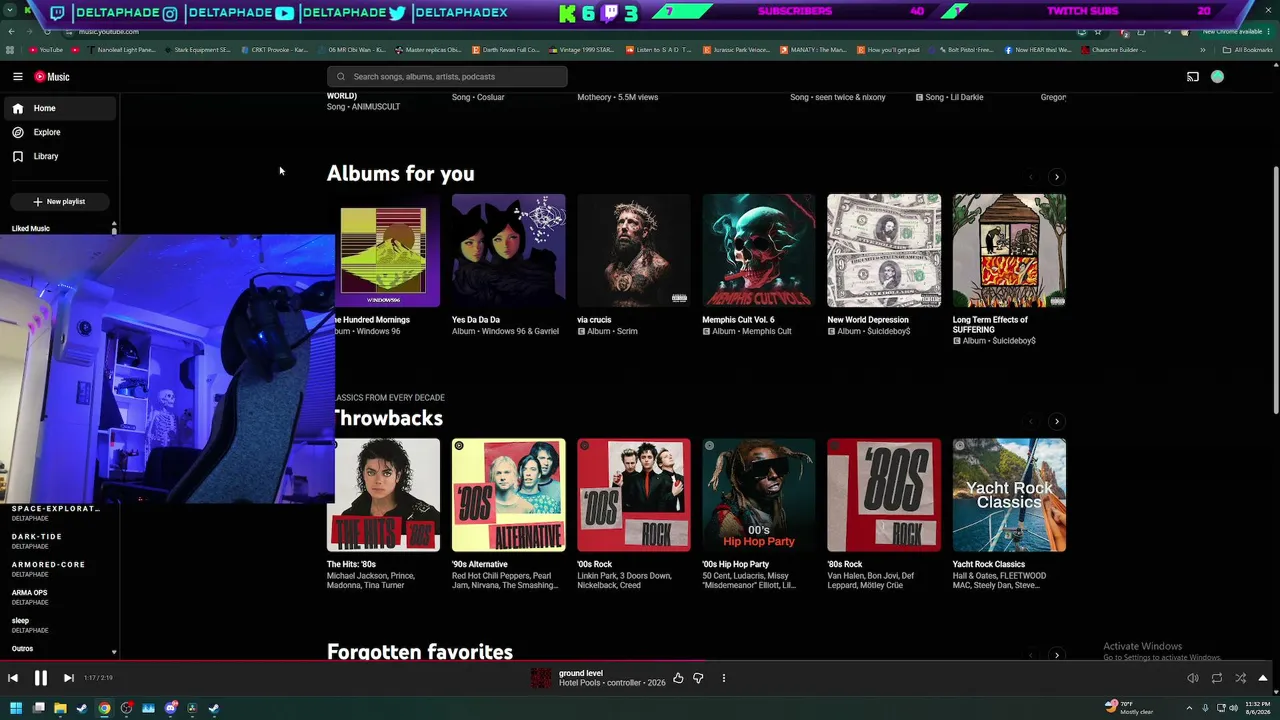
Task: Open the weather widget showing Mostly clear
Action: tap(1129, 708)
